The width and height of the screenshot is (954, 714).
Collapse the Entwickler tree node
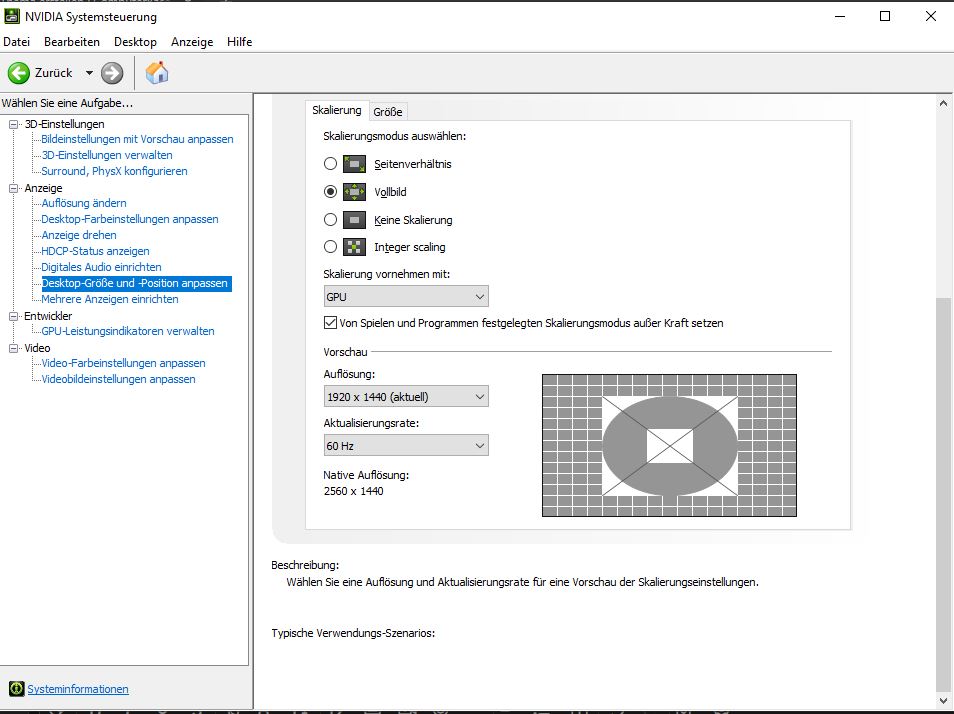[x=13, y=316]
